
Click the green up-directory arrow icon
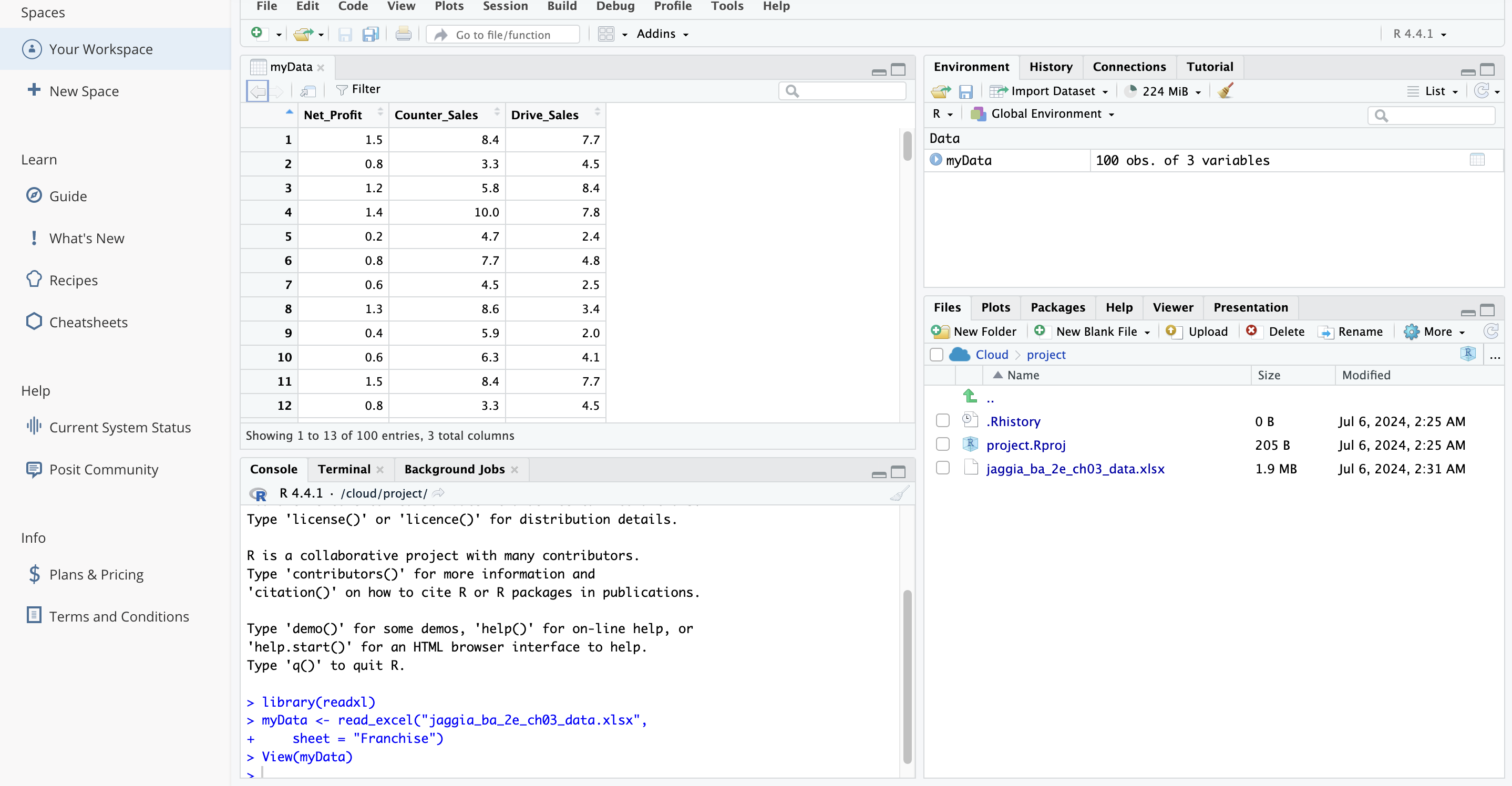(x=970, y=396)
